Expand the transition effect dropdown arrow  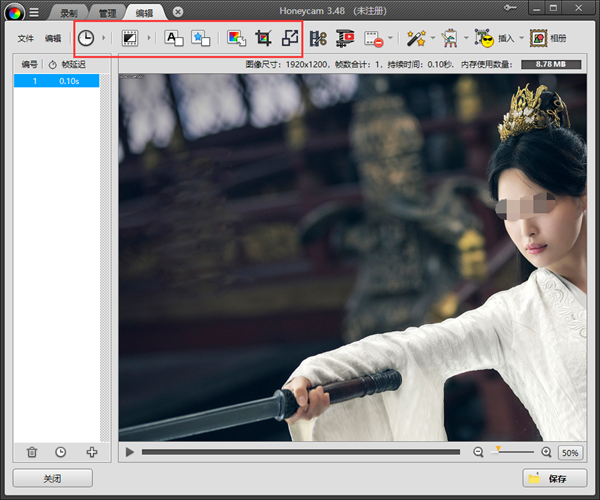pyautogui.click(x=150, y=38)
